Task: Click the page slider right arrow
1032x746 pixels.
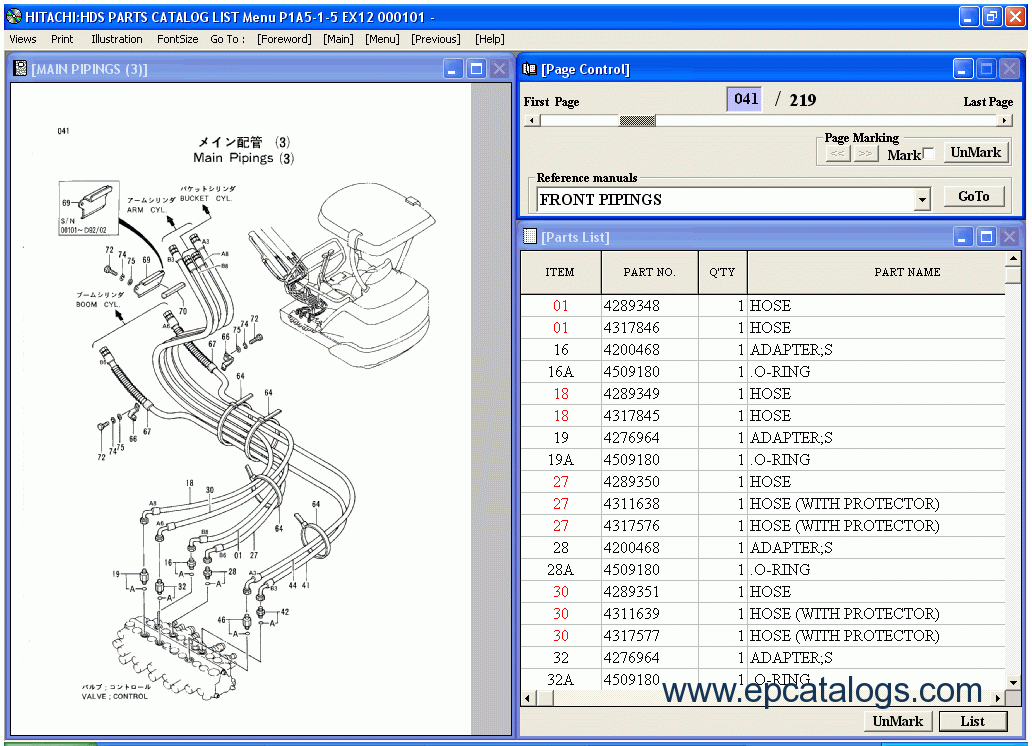Action: [x=1004, y=120]
